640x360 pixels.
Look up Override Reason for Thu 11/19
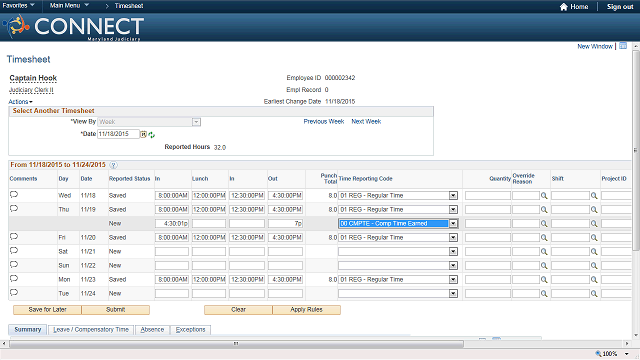(544, 210)
